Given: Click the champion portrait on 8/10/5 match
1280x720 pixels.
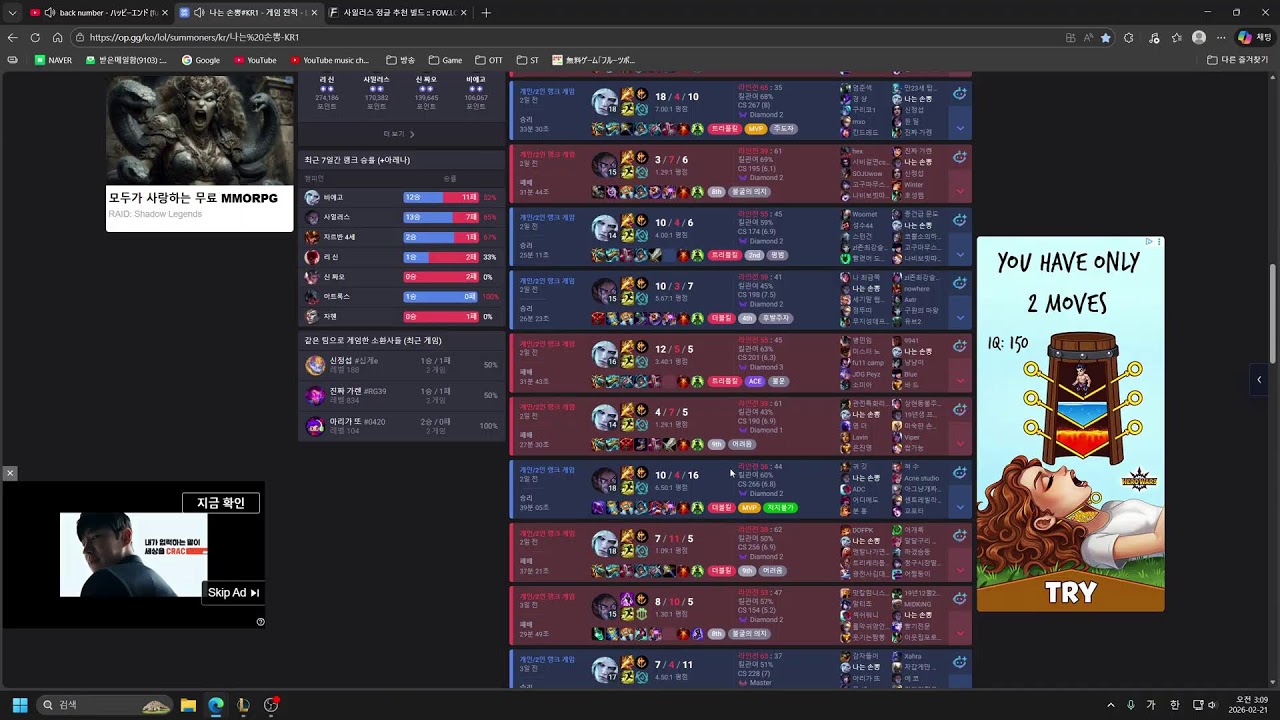Looking at the screenshot, I should pos(604,605).
